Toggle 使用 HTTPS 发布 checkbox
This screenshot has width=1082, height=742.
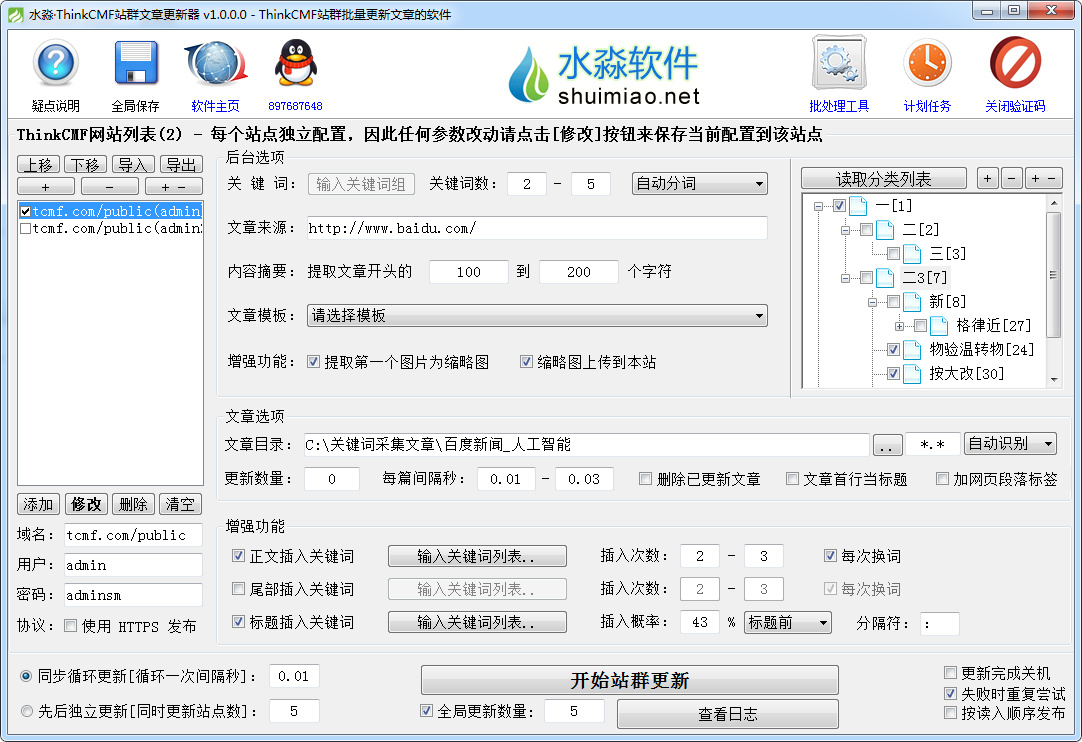(x=70, y=625)
